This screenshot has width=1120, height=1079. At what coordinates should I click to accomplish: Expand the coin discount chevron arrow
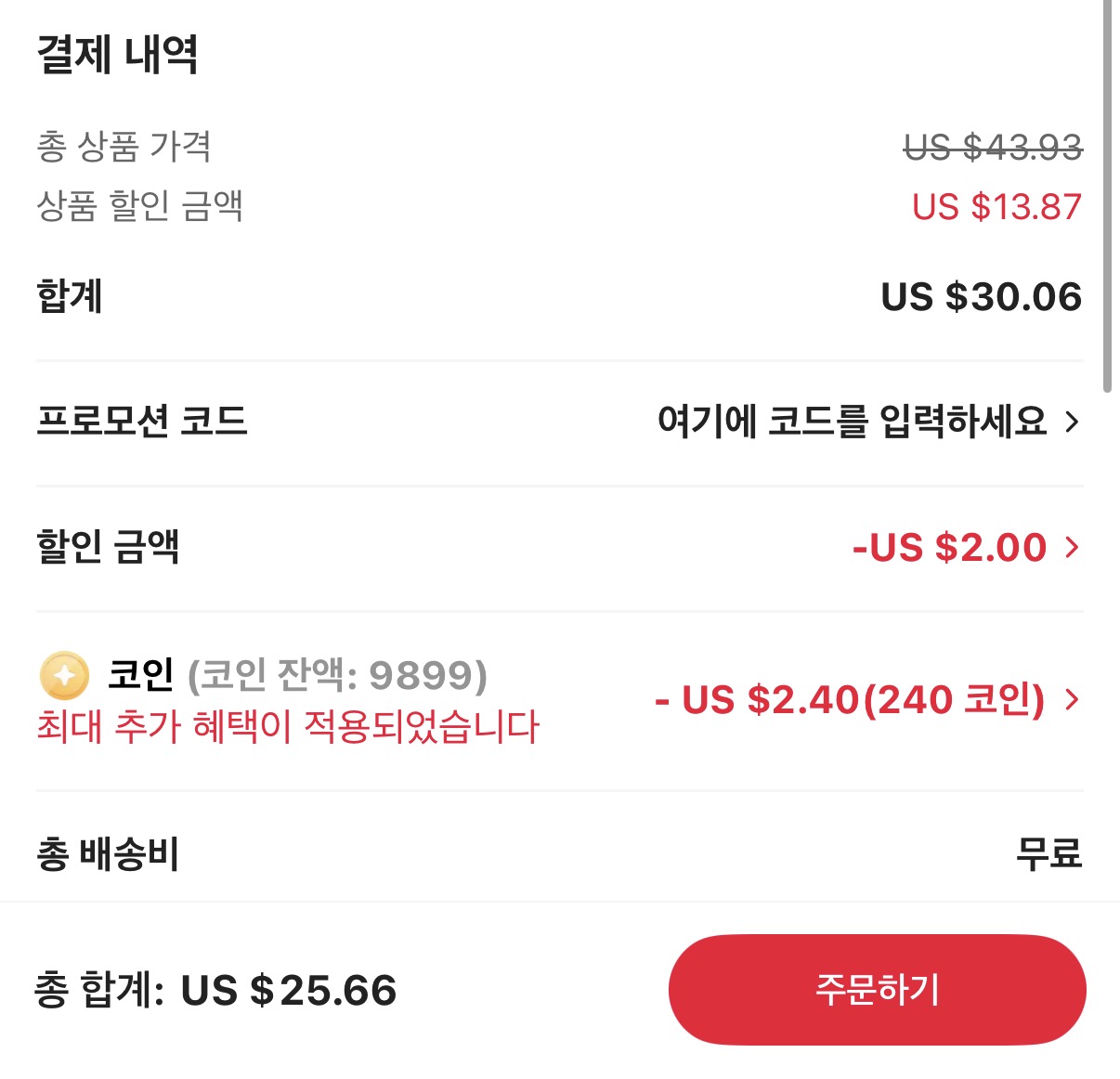(1073, 699)
